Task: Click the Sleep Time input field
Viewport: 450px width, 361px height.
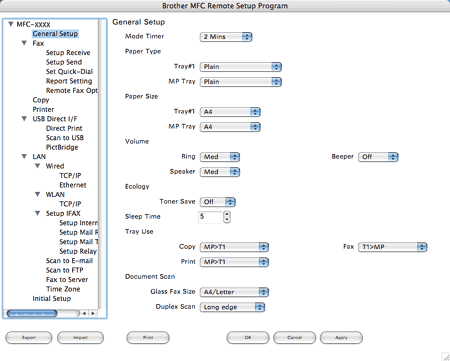Action: (210, 217)
